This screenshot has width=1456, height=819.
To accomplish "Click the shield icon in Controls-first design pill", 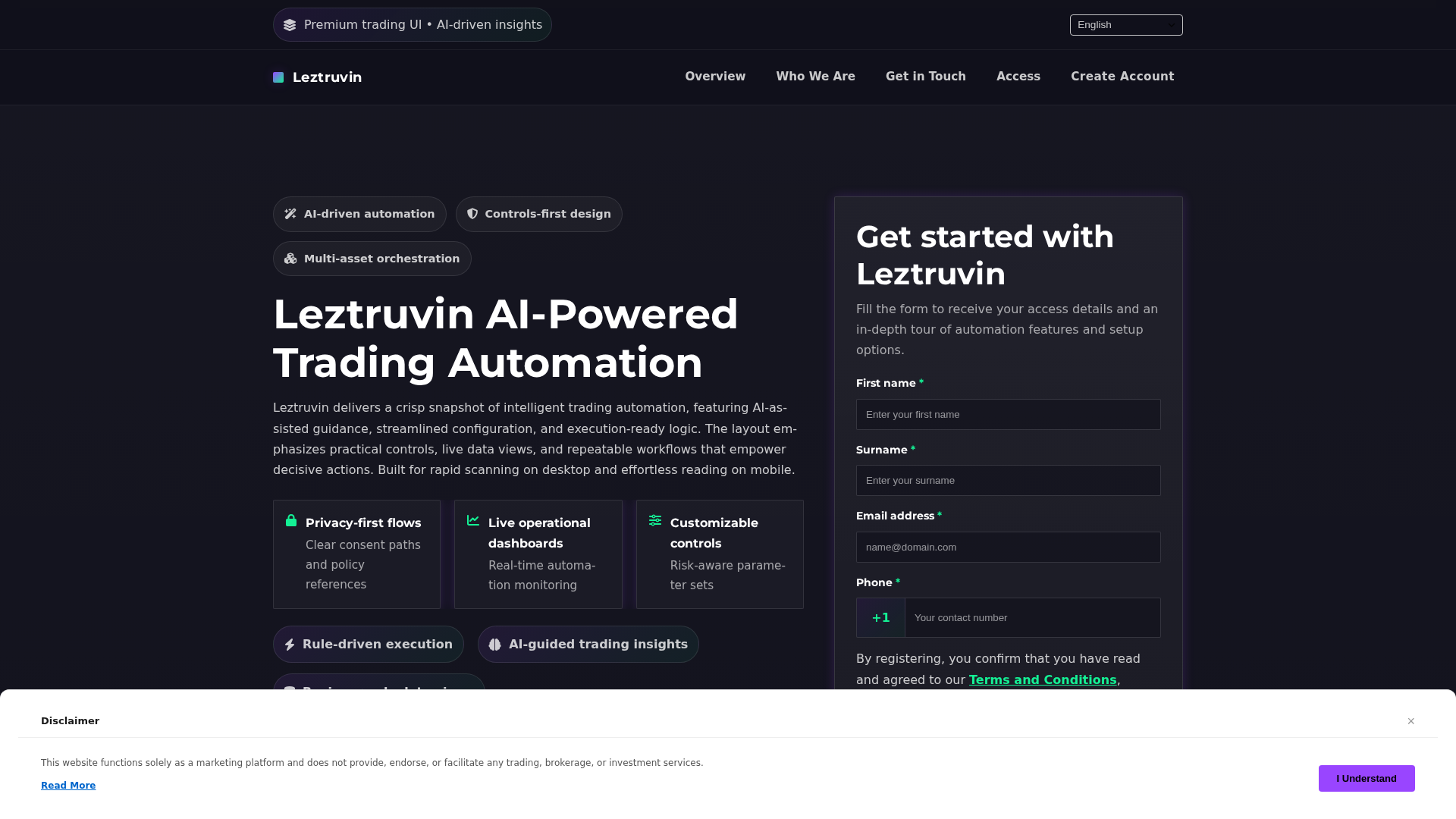I will [472, 214].
